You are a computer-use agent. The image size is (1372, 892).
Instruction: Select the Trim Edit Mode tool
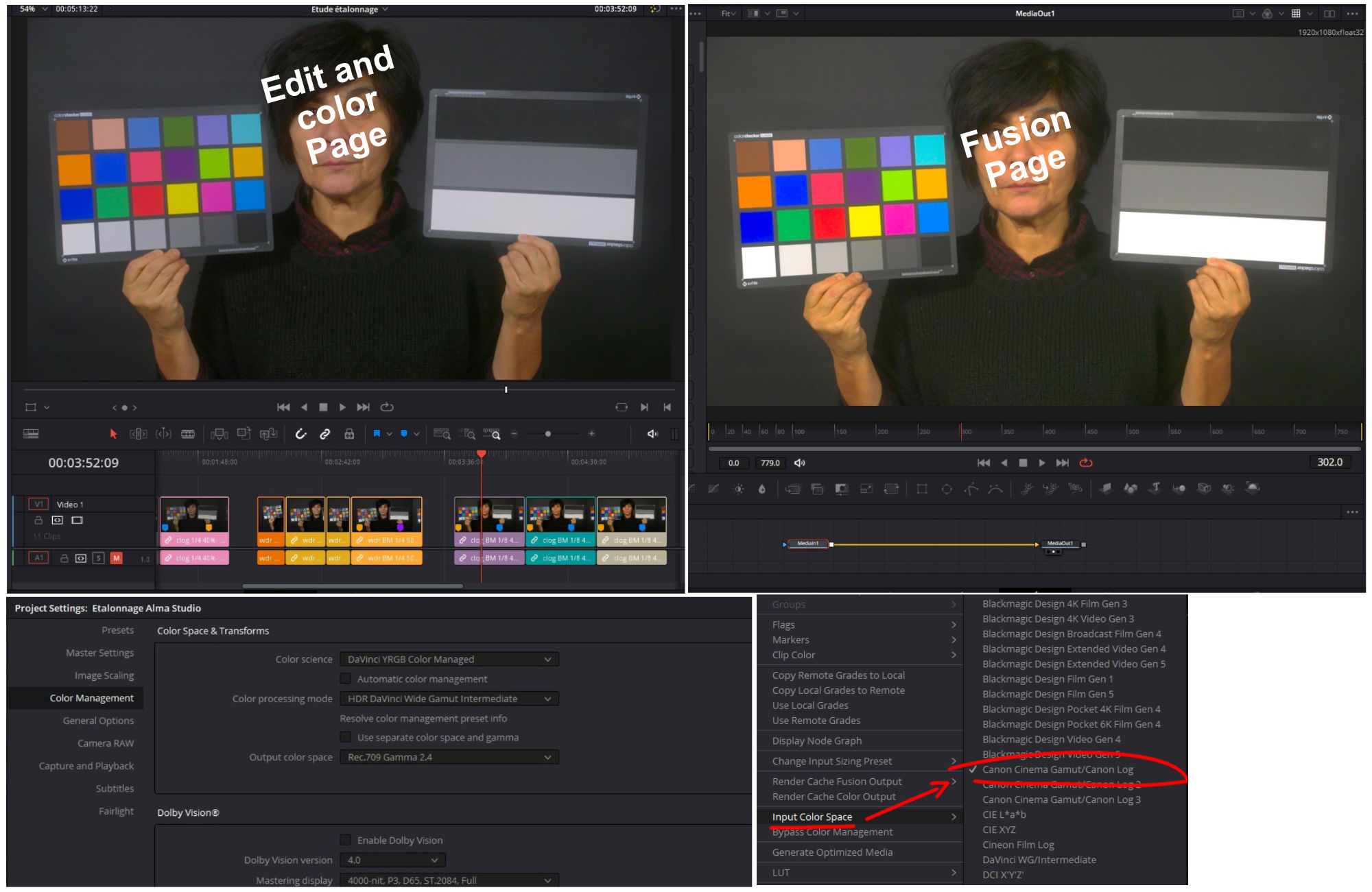point(139,434)
